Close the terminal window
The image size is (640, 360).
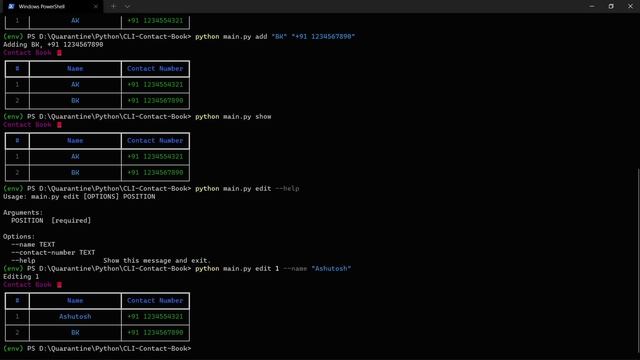point(630,6)
